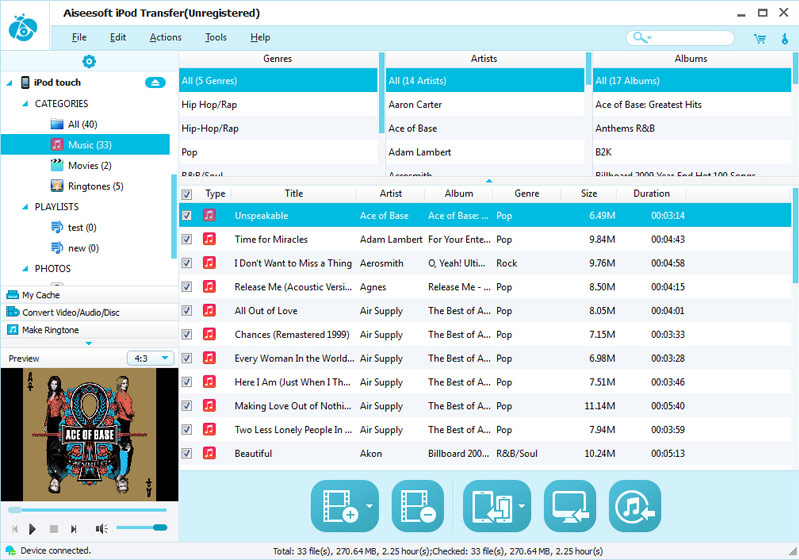Open the Actions menu
The width and height of the screenshot is (799, 560).
click(166, 38)
